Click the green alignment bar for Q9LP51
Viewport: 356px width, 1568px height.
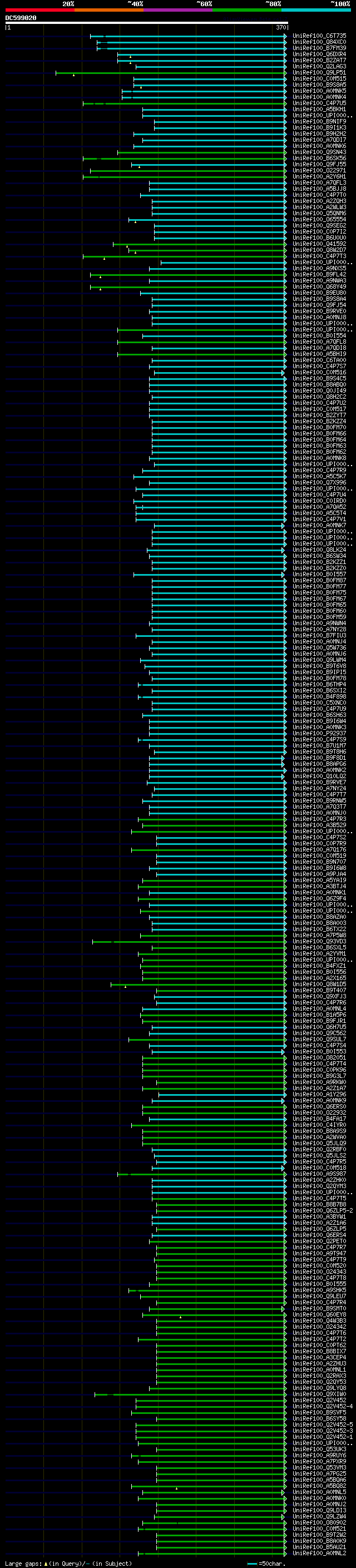170,73
